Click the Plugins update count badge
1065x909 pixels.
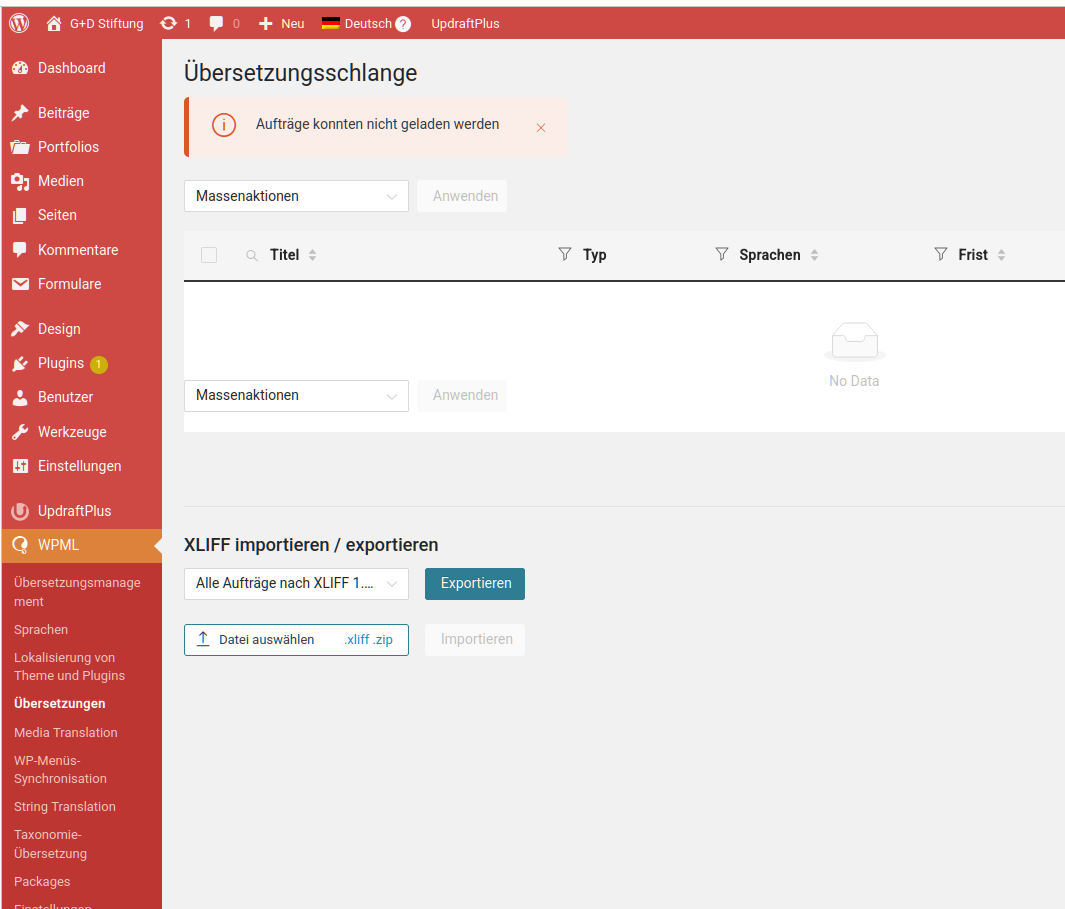(x=98, y=365)
